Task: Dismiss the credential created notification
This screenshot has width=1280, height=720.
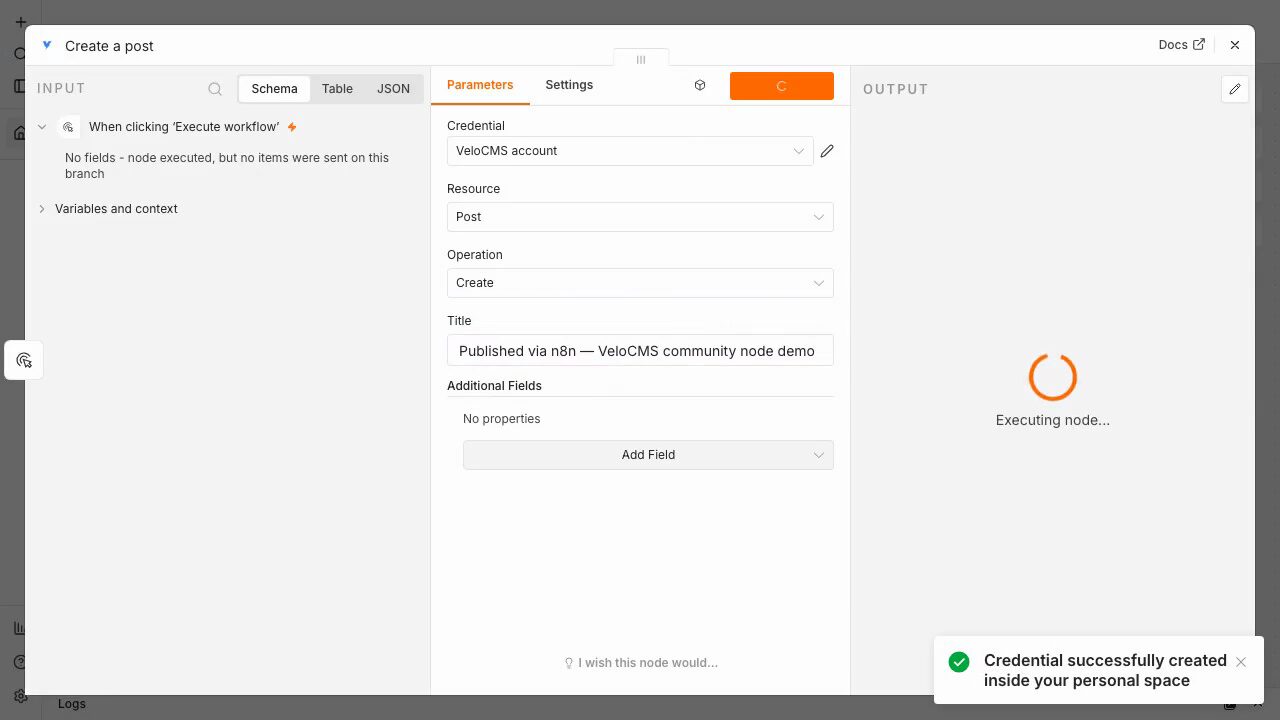Action: pos(1241,662)
